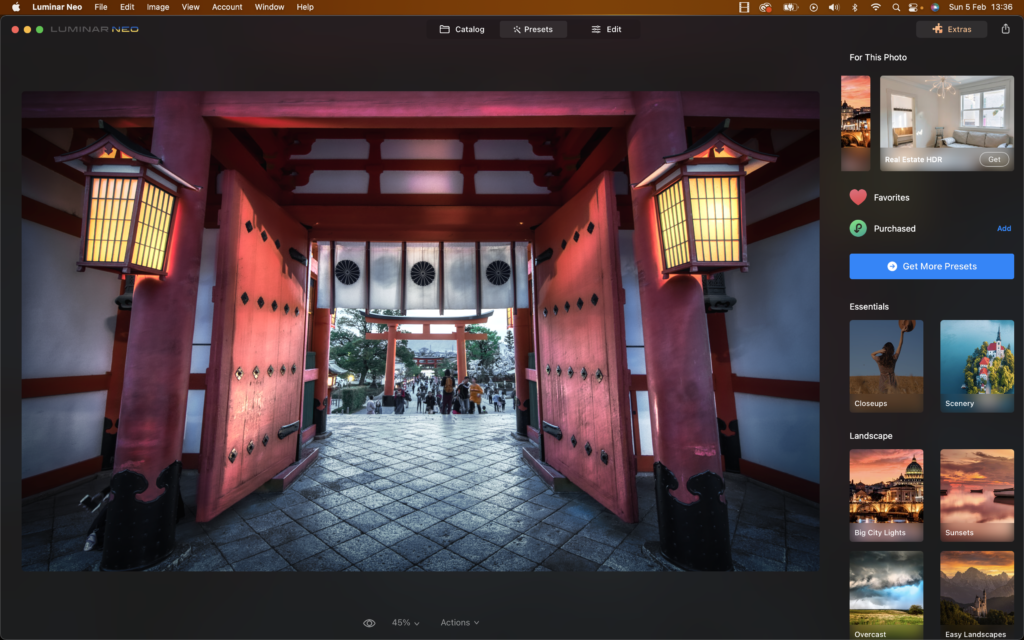Click the Bluetooth menu bar icon

(x=854, y=7)
